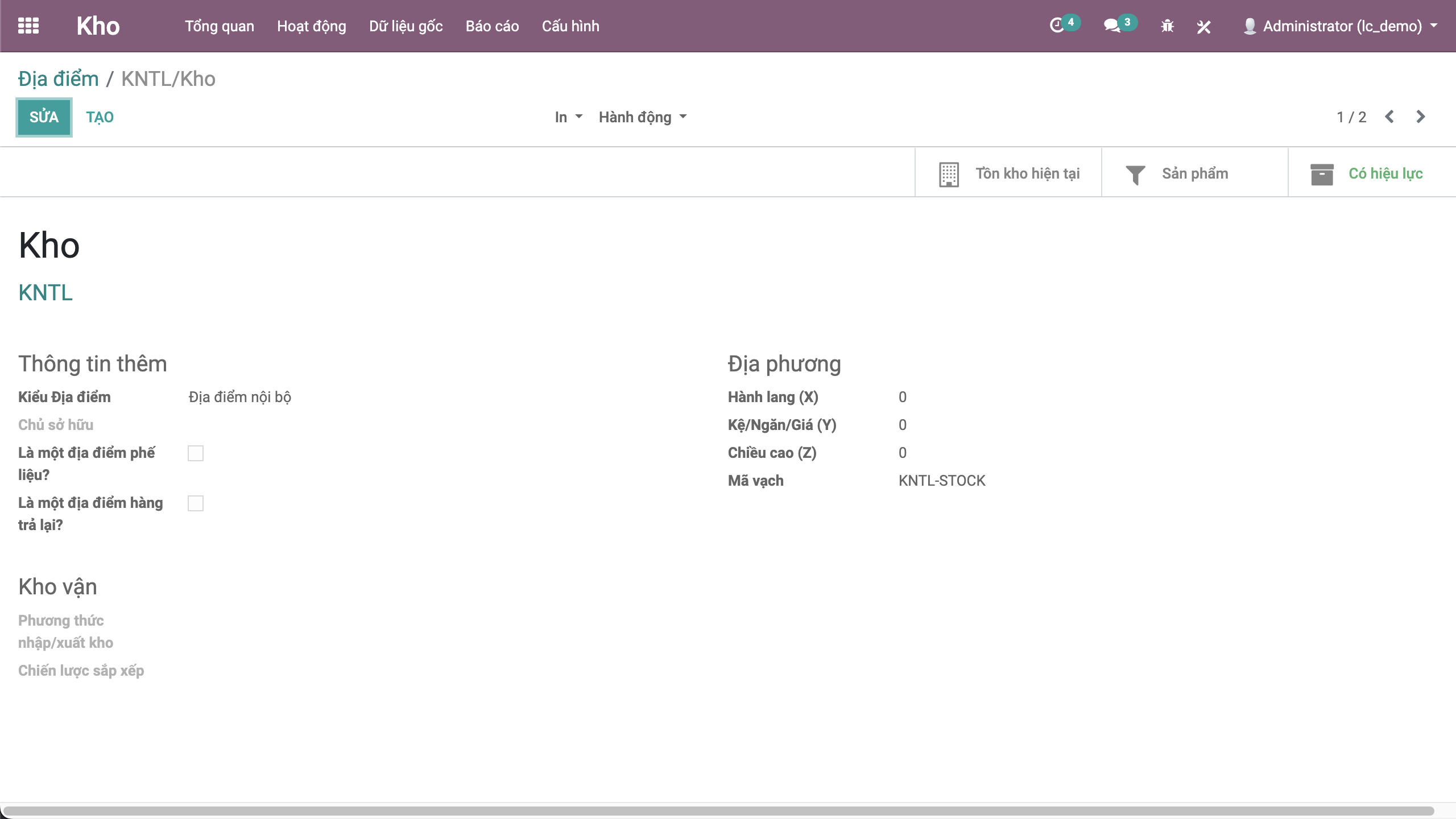
Task: Check the scrap location (phế liệu) checkbox
Action: (196, 453)
